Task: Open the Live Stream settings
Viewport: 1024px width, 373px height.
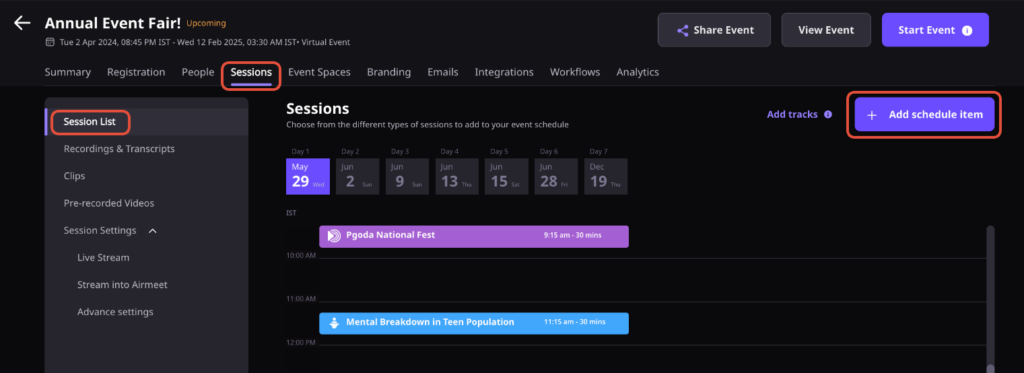Action: click(103, 257)
